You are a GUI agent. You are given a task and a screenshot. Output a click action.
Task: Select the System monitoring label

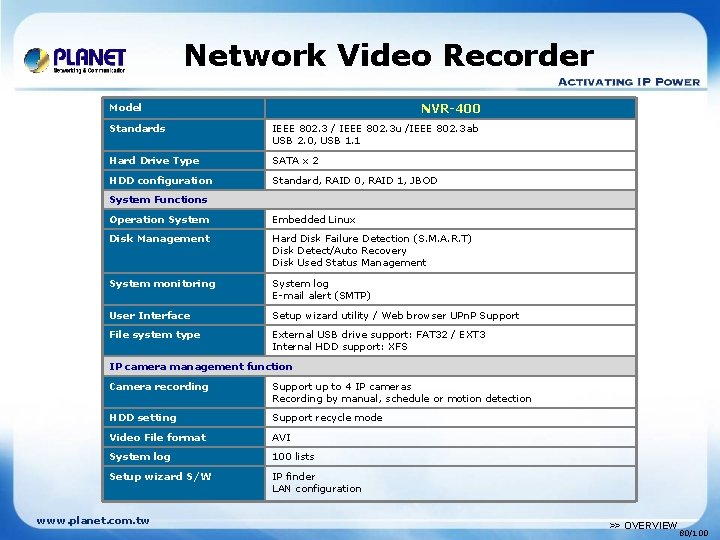tap(162, 284)
